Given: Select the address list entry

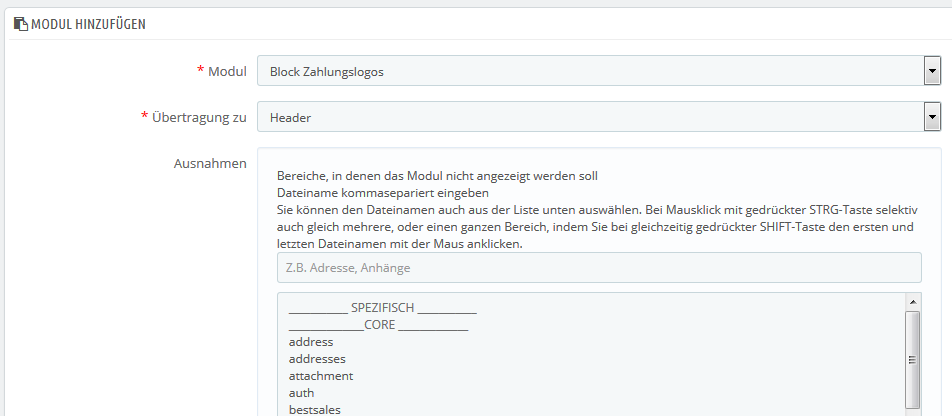Looking at the screenshot, I should pyautogui.click(x=311, y=342).
